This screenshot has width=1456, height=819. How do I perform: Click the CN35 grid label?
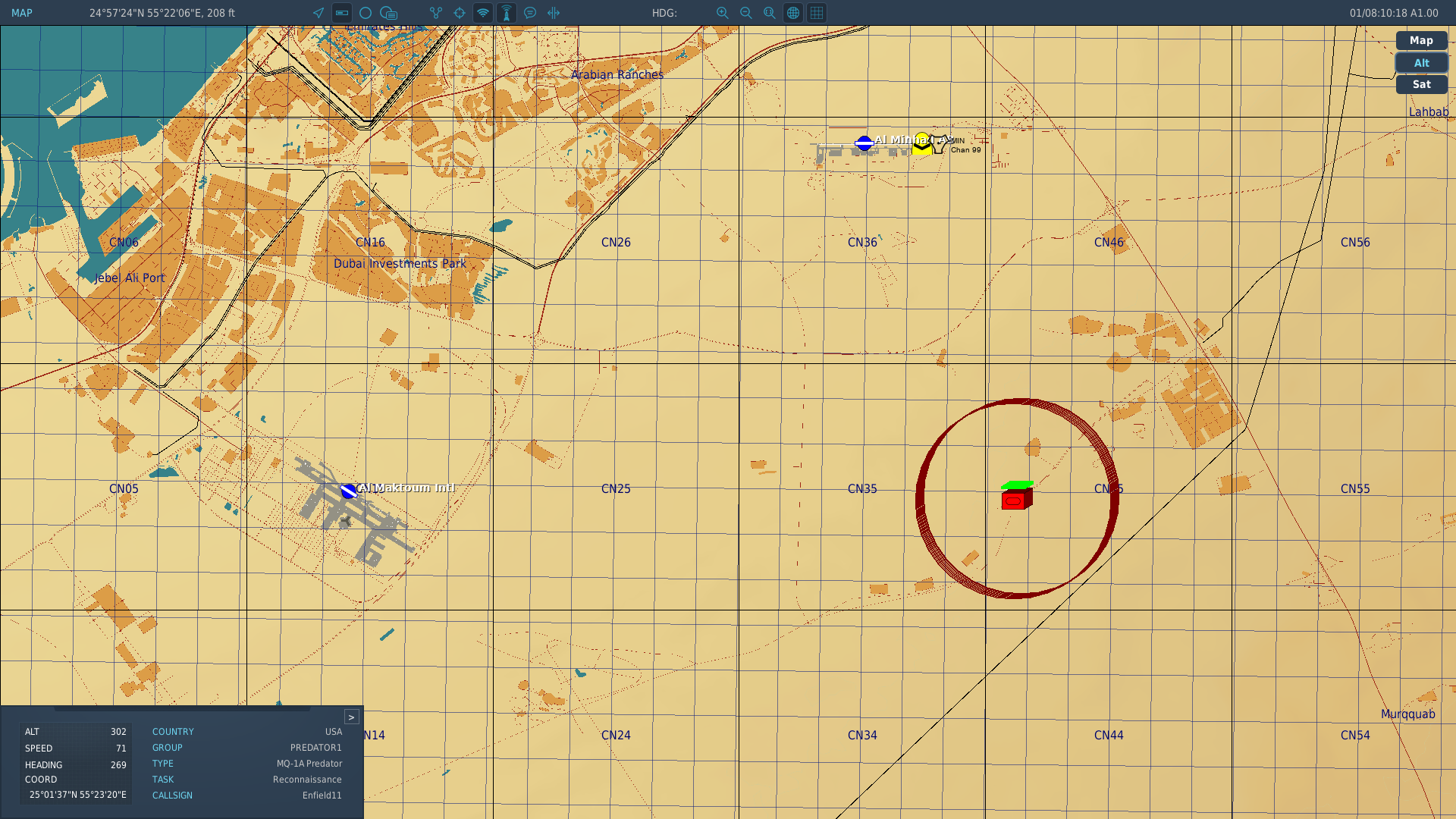[862, 488]
